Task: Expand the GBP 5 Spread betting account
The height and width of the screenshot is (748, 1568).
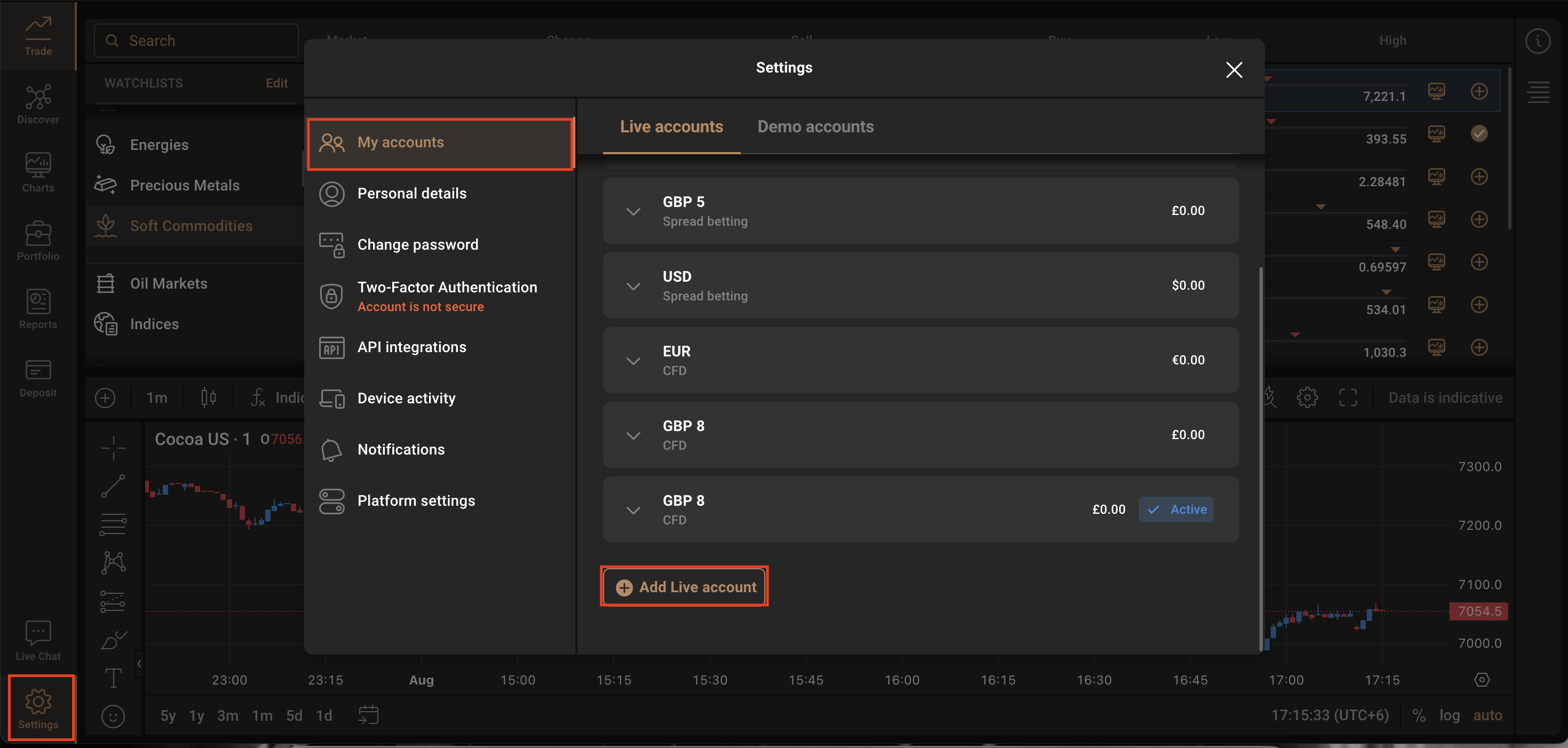Action: pos(633,211)
